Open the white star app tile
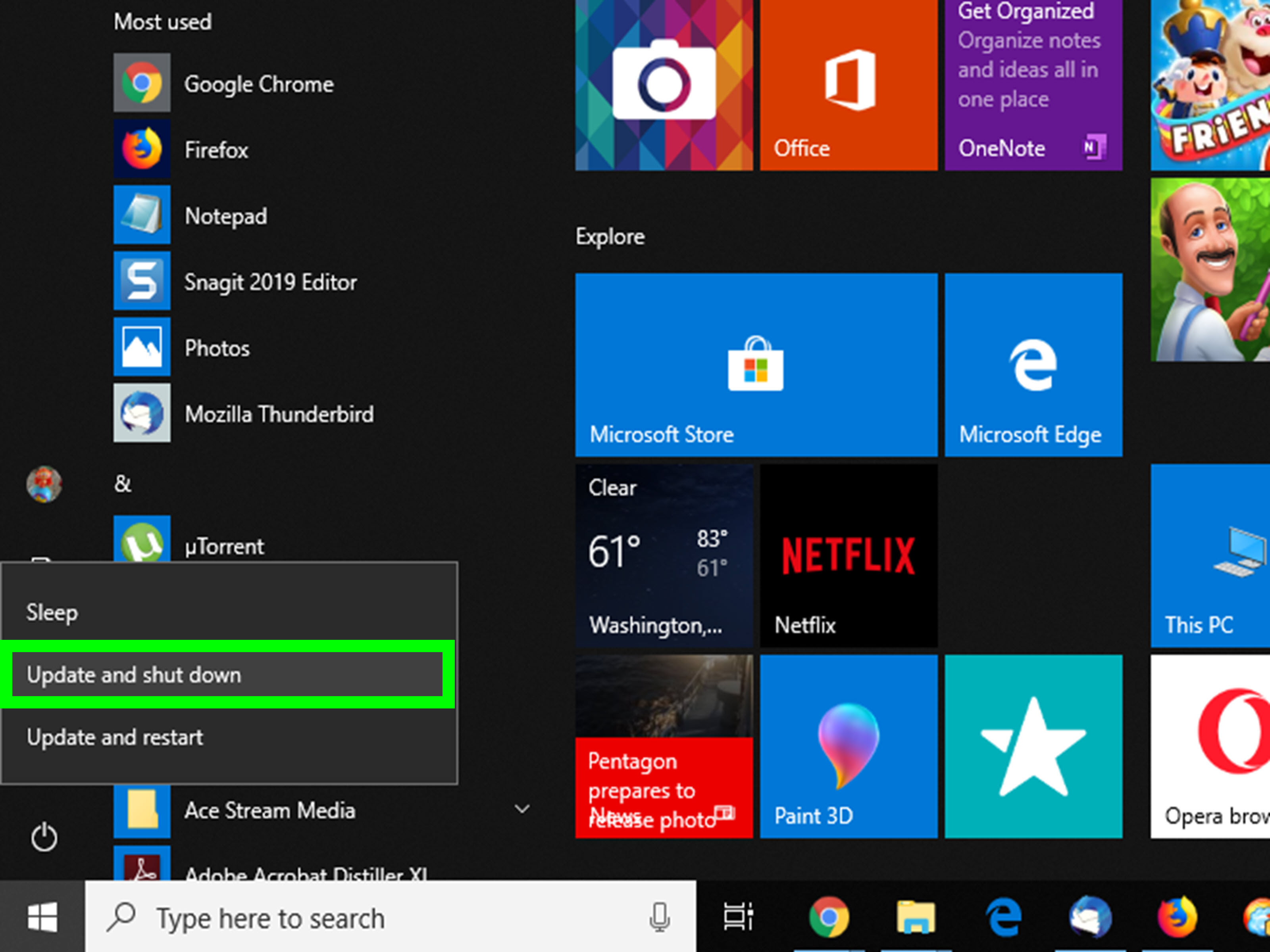 (1033, 746)
